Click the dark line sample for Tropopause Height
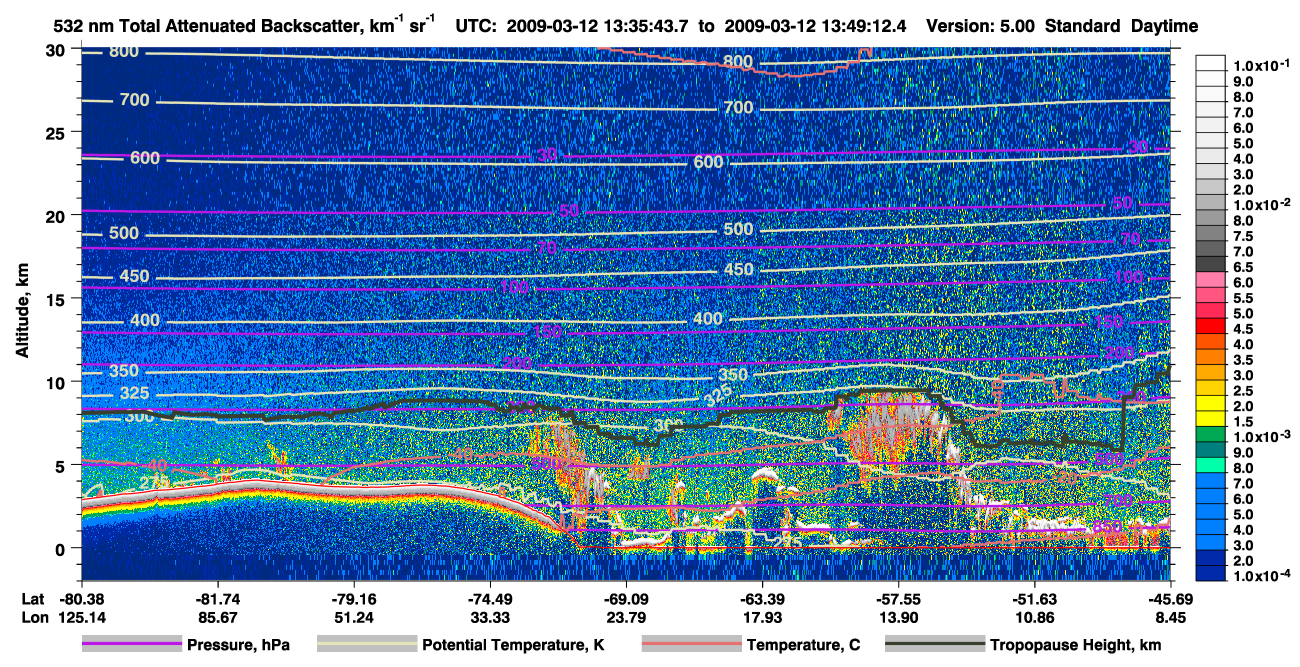The width and height of the screenshot is (1300, 667). (x=933, y=645)
